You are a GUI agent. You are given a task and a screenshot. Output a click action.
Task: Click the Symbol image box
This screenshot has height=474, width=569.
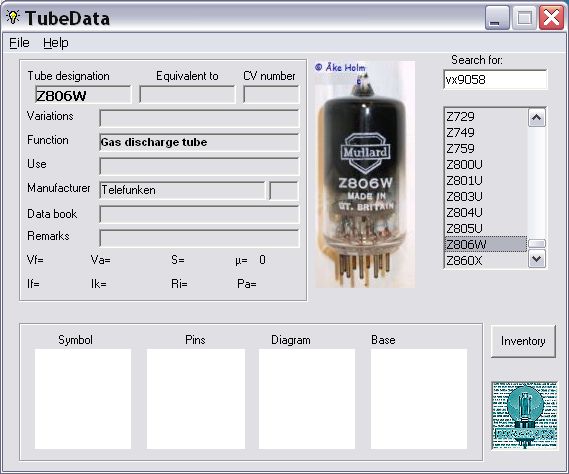tap(83, 399)
